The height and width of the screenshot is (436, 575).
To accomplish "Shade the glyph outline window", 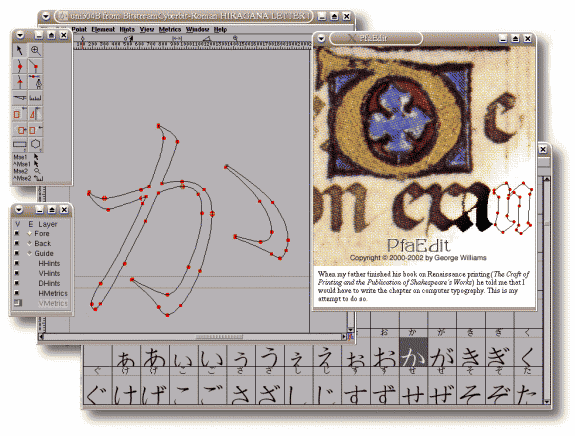I will tap(334, 17).
